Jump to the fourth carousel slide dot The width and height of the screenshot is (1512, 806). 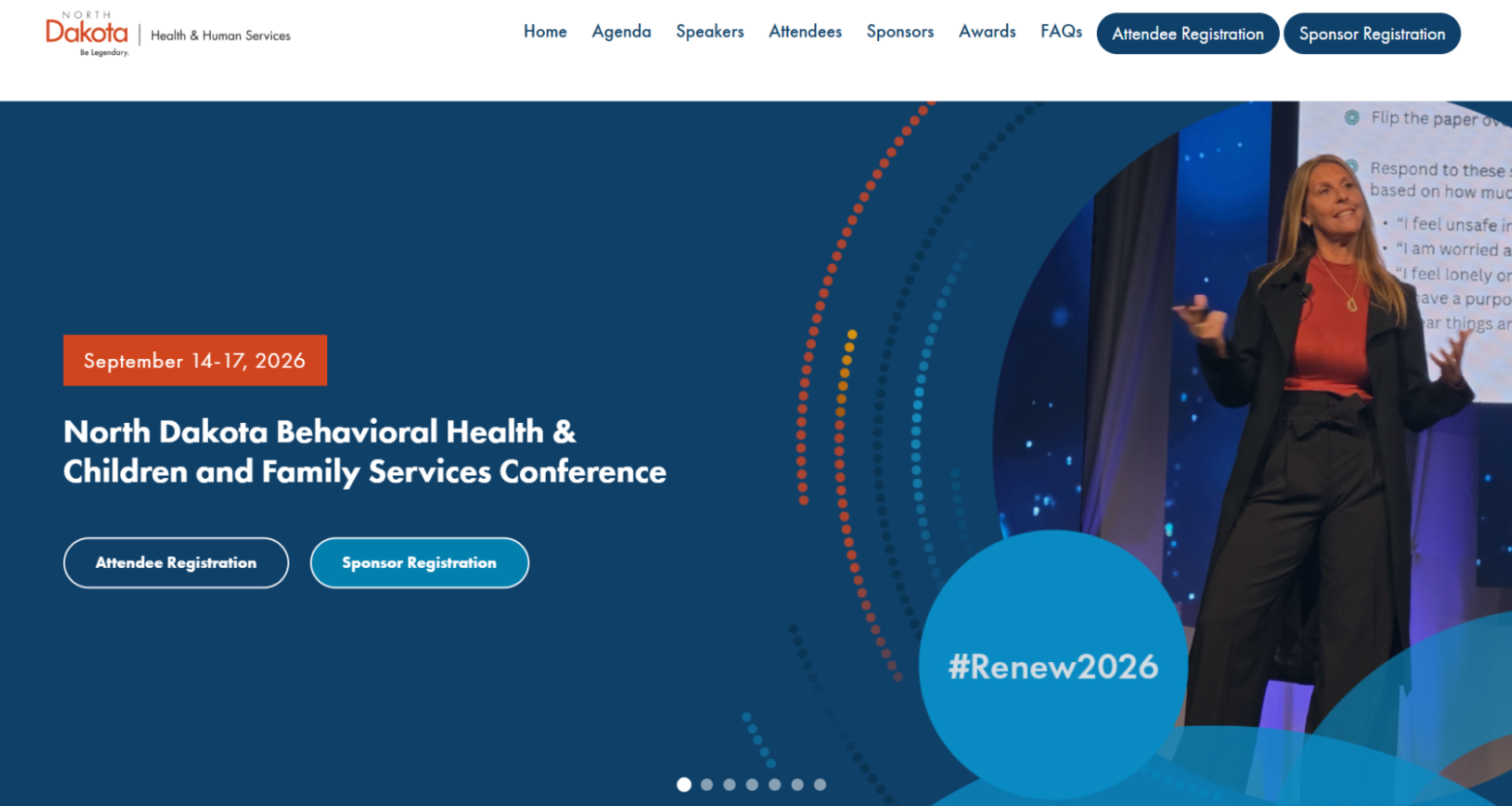[752, 785]
